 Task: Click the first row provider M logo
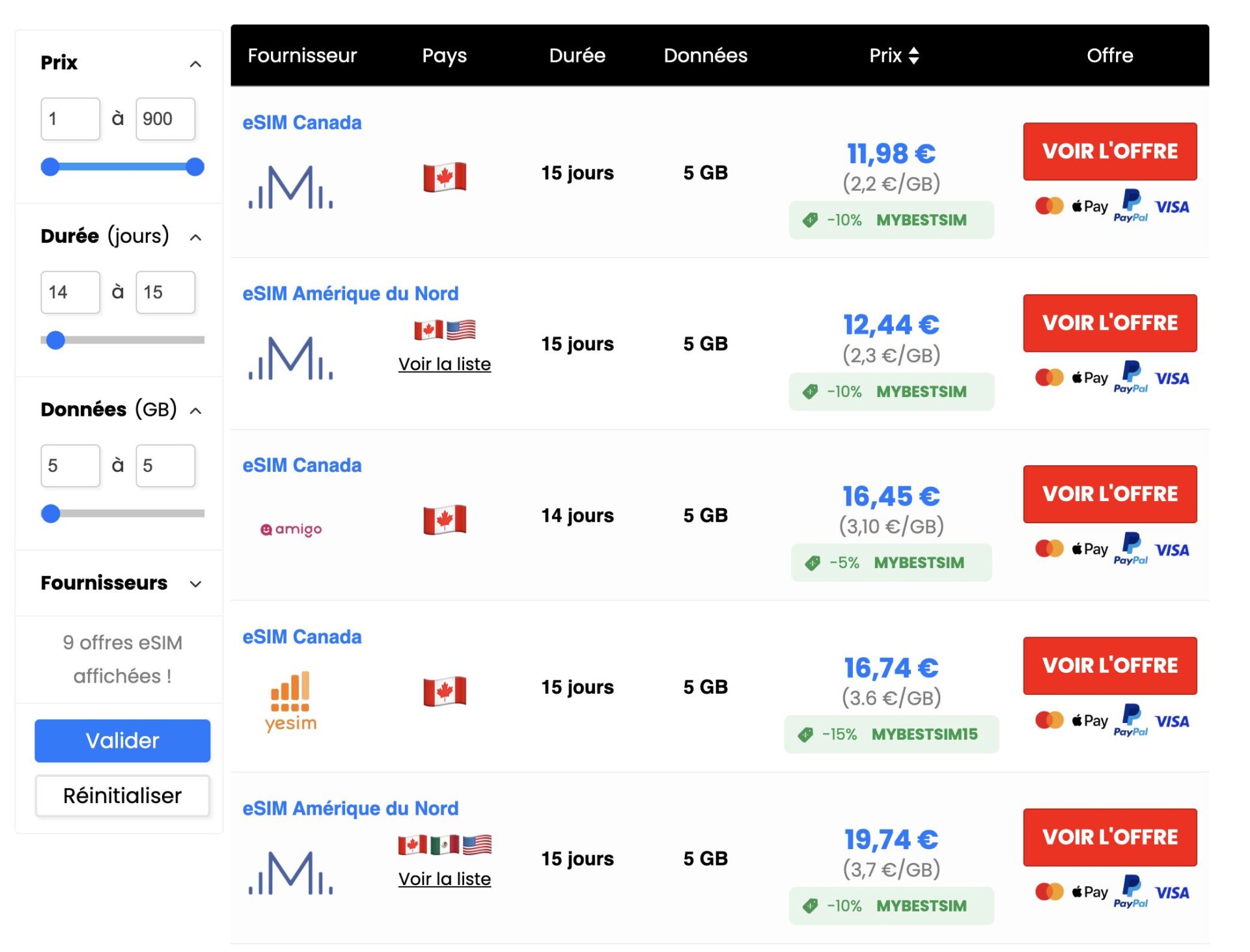pos(290,188)
